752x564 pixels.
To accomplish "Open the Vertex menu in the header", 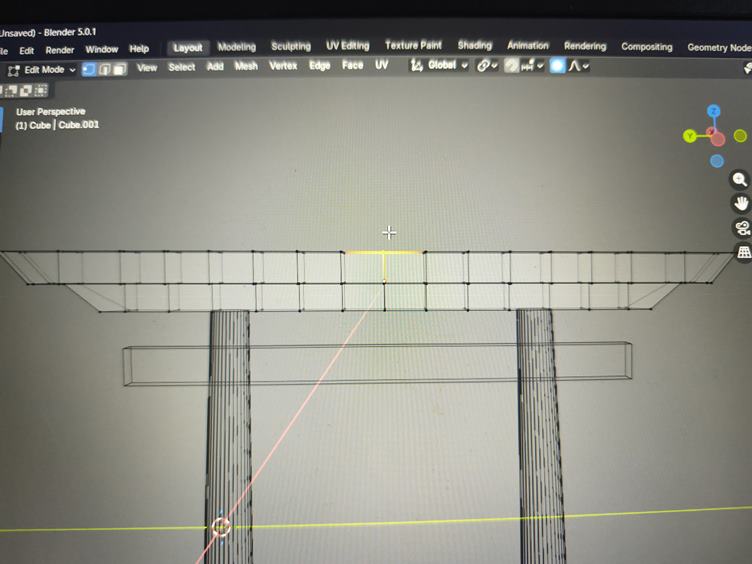I will [x=283, y=67].
